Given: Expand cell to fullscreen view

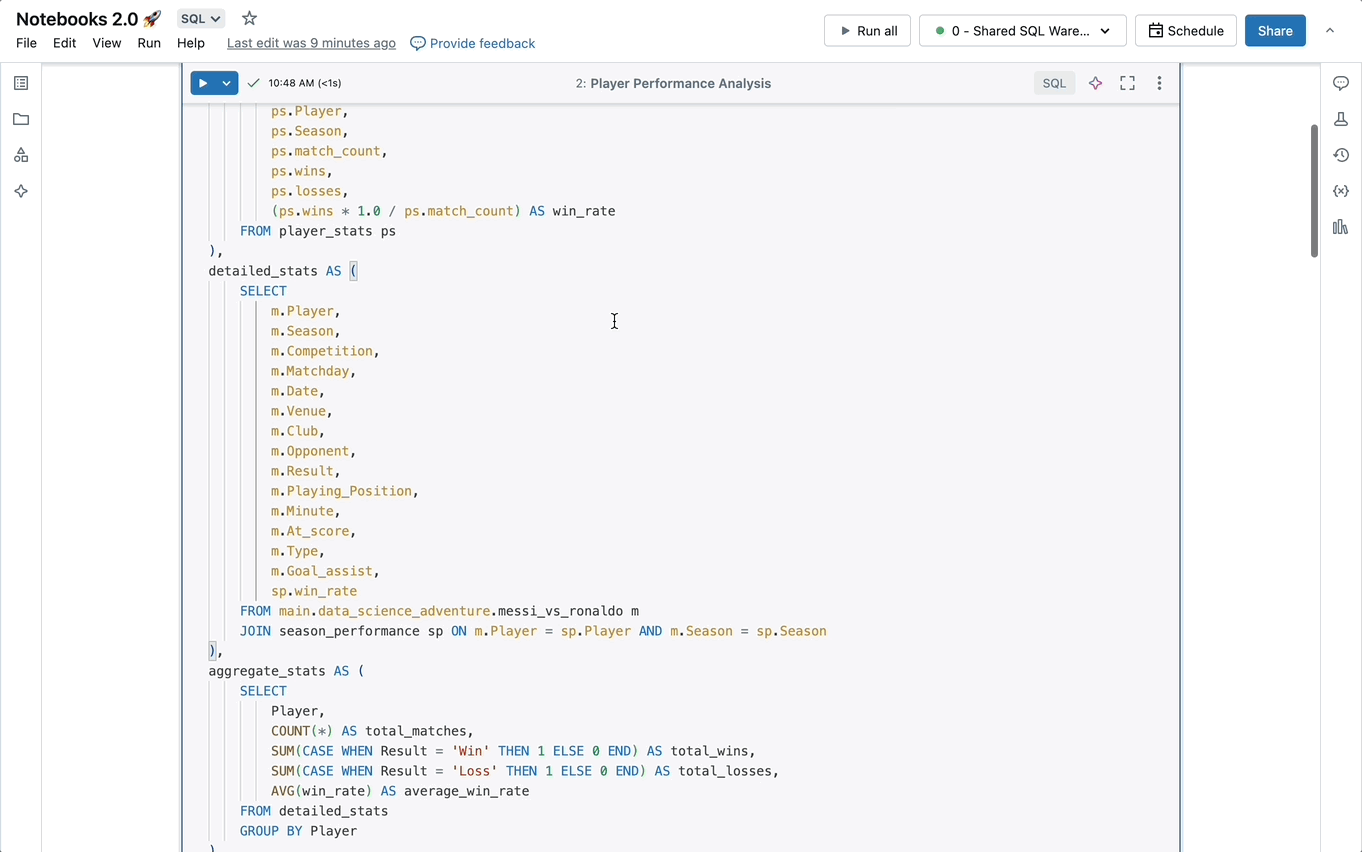Looking at the screenshot, I should (x=1127, y=83).
